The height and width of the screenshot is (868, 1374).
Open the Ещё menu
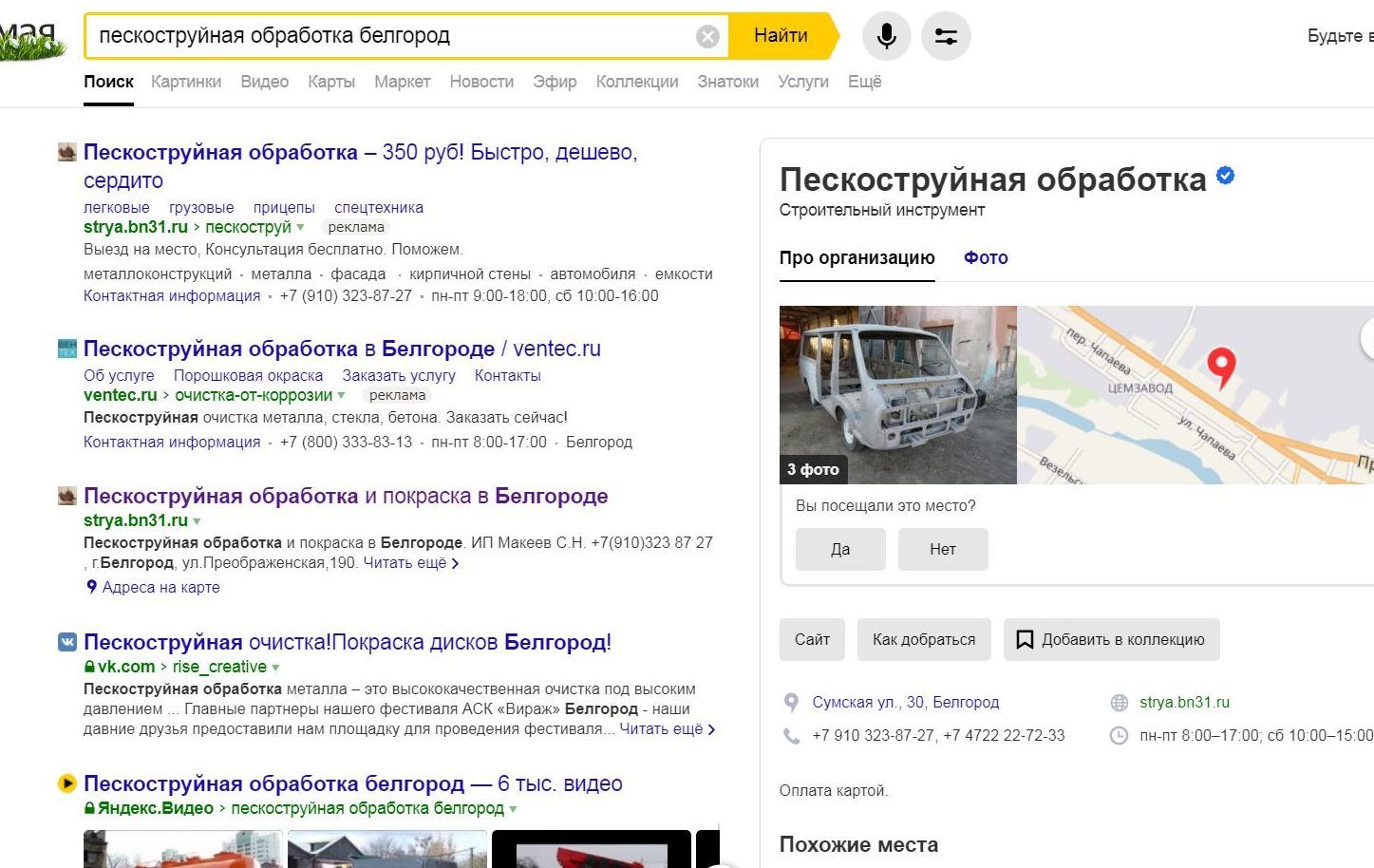coord(864,82)
